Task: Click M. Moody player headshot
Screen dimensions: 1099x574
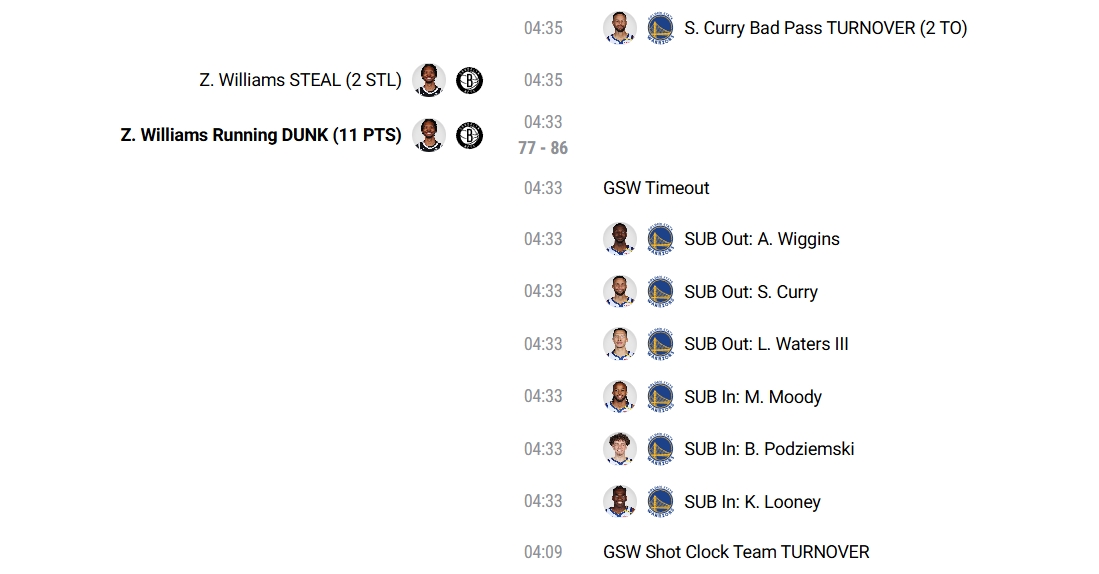Action: (x=620, y=397)
